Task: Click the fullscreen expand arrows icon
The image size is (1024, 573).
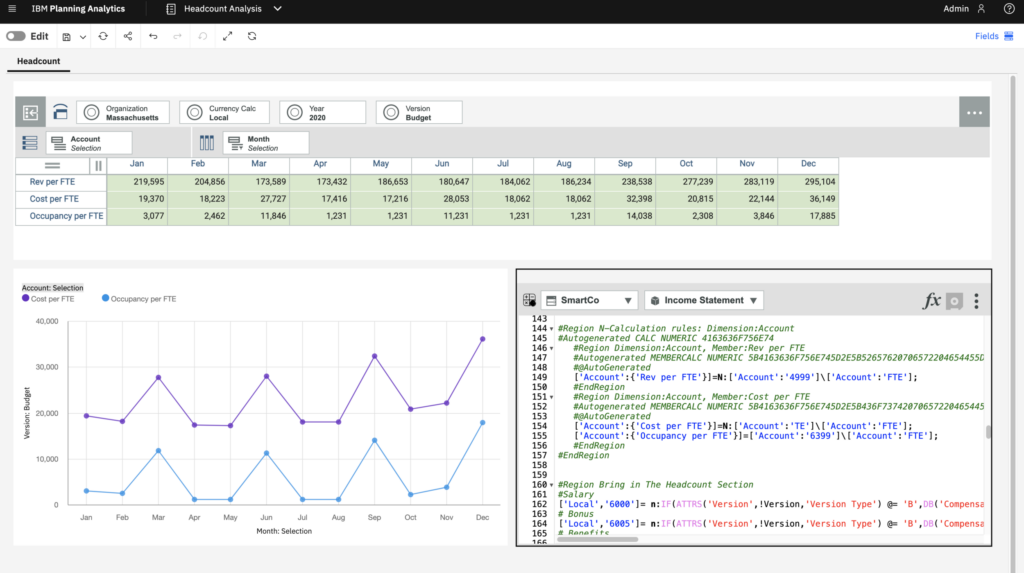Action: pos(227,36)
